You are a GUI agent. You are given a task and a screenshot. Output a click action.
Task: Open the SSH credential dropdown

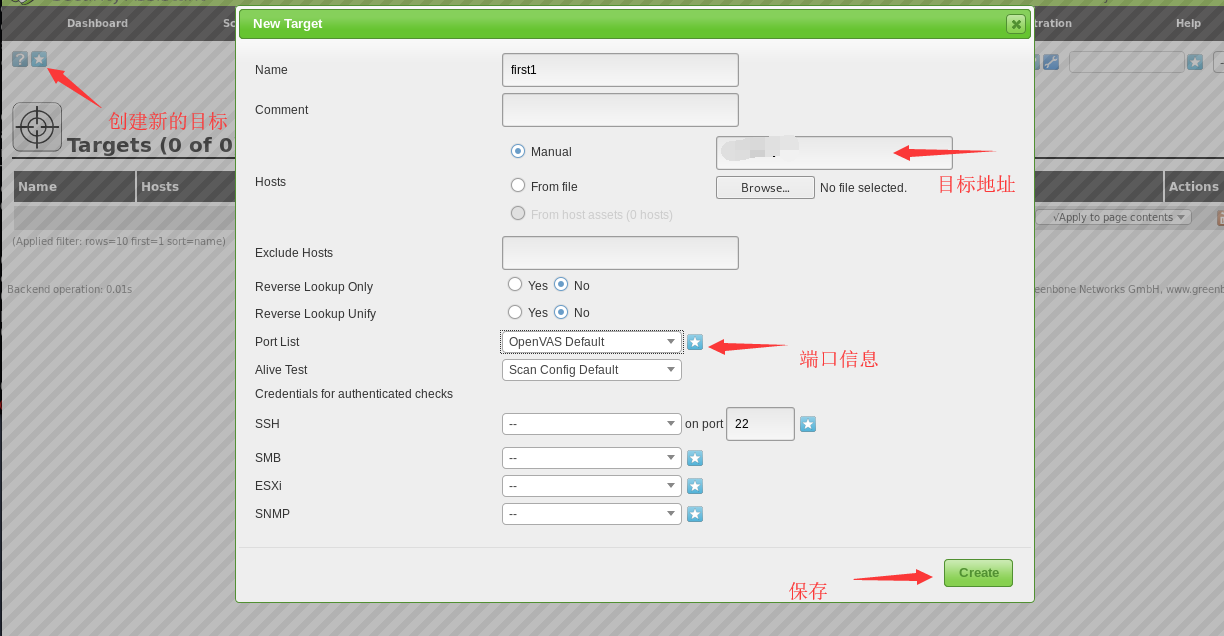point(592,424)
